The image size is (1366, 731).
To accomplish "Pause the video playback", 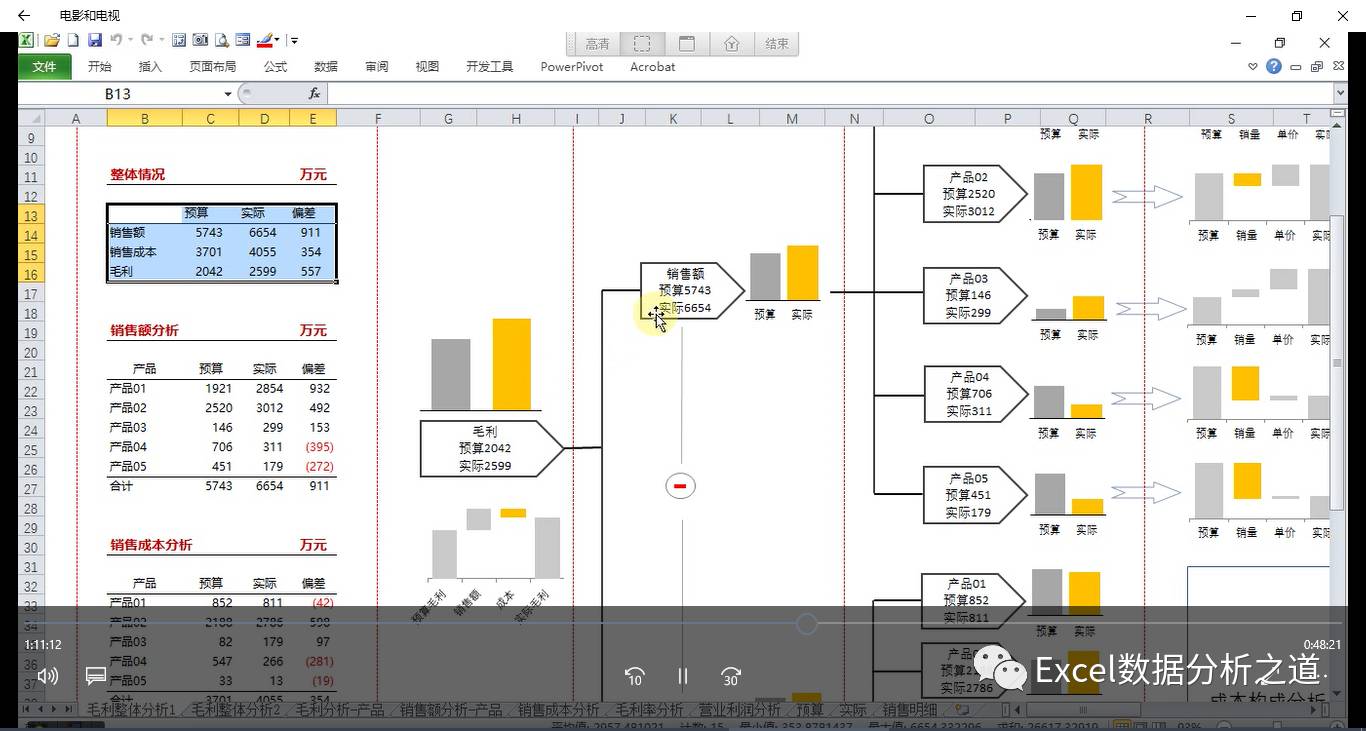I will [683, 676].
